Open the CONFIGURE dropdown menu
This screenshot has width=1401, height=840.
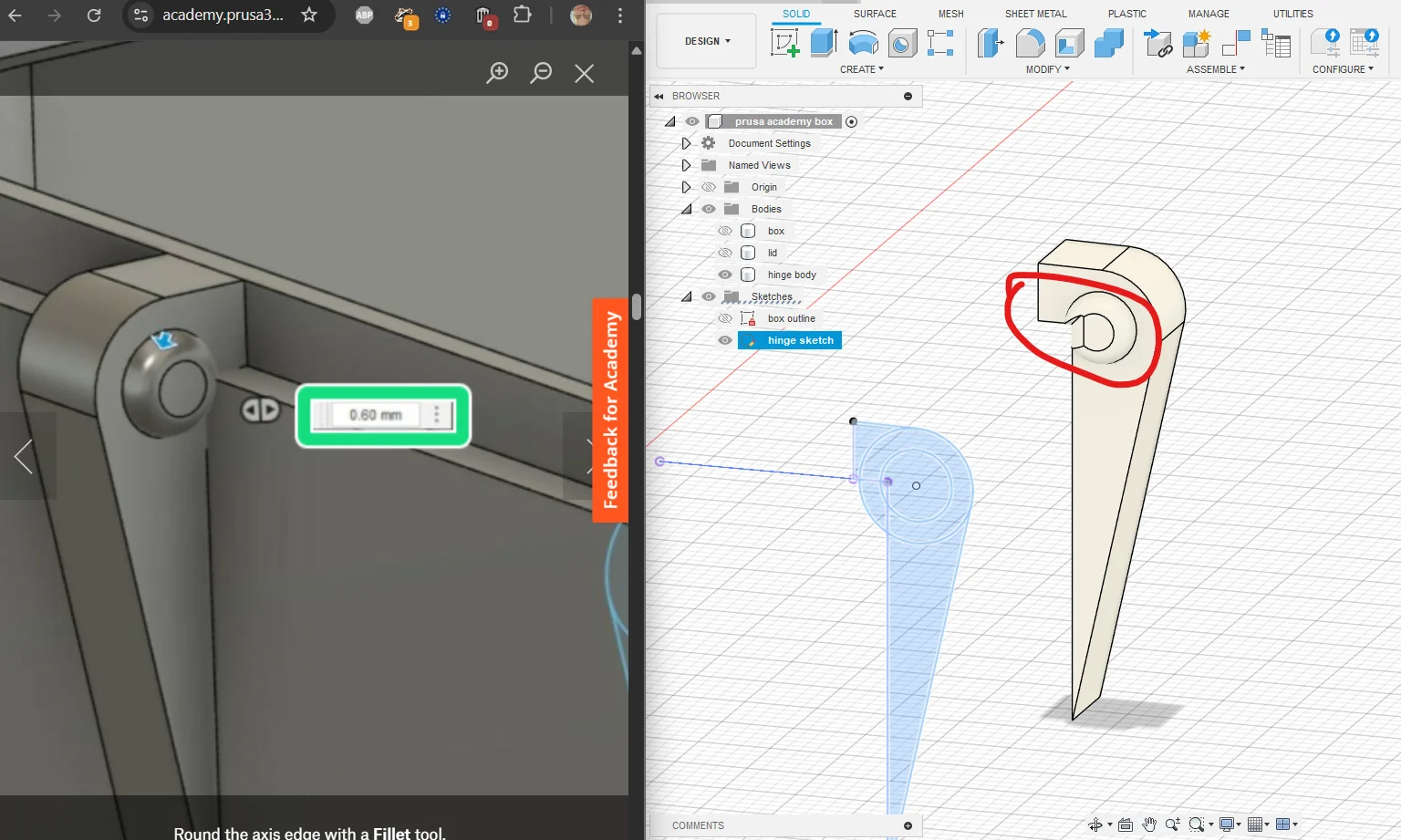click(1343, 69)
